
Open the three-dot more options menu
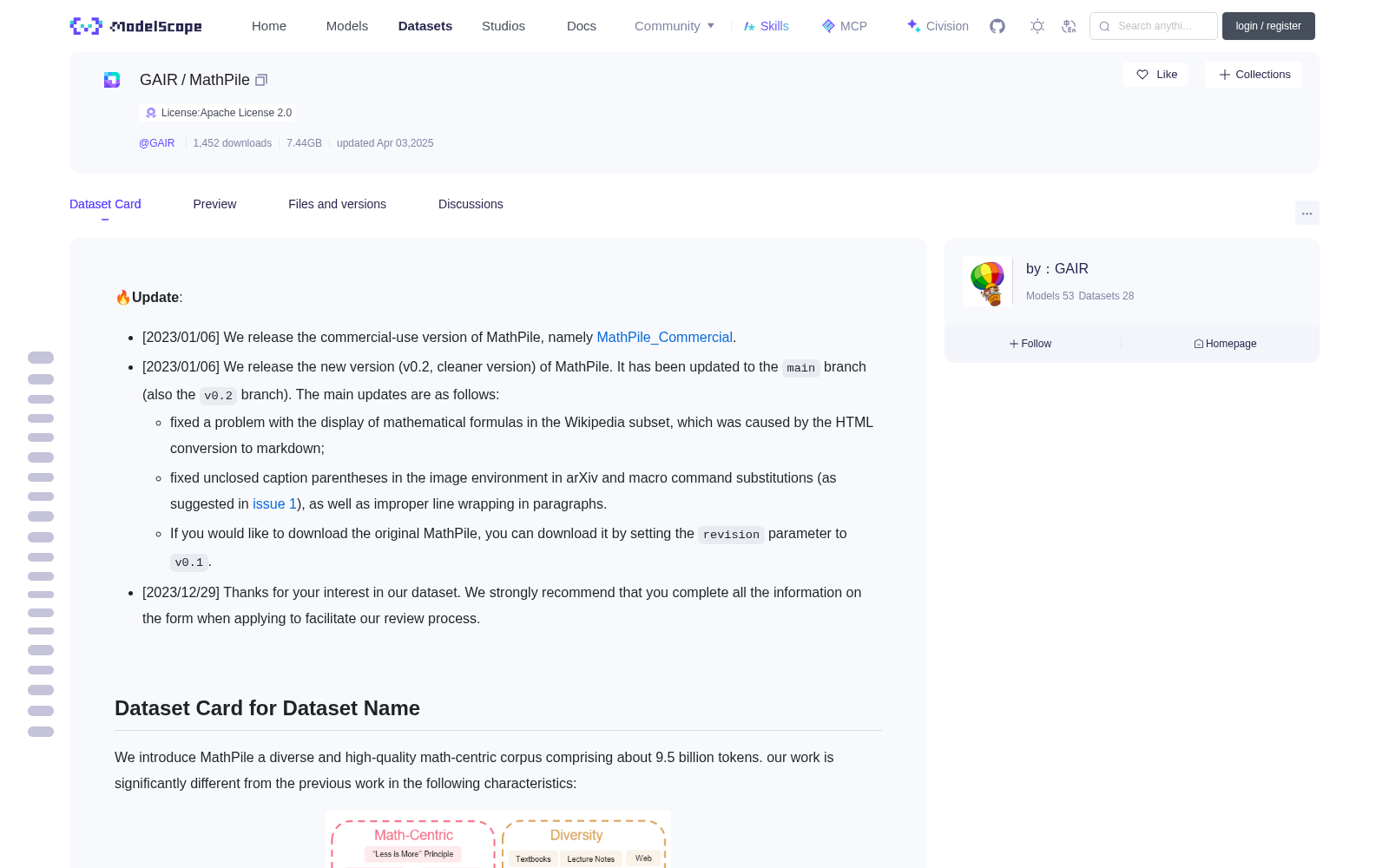pos(1307,213)
